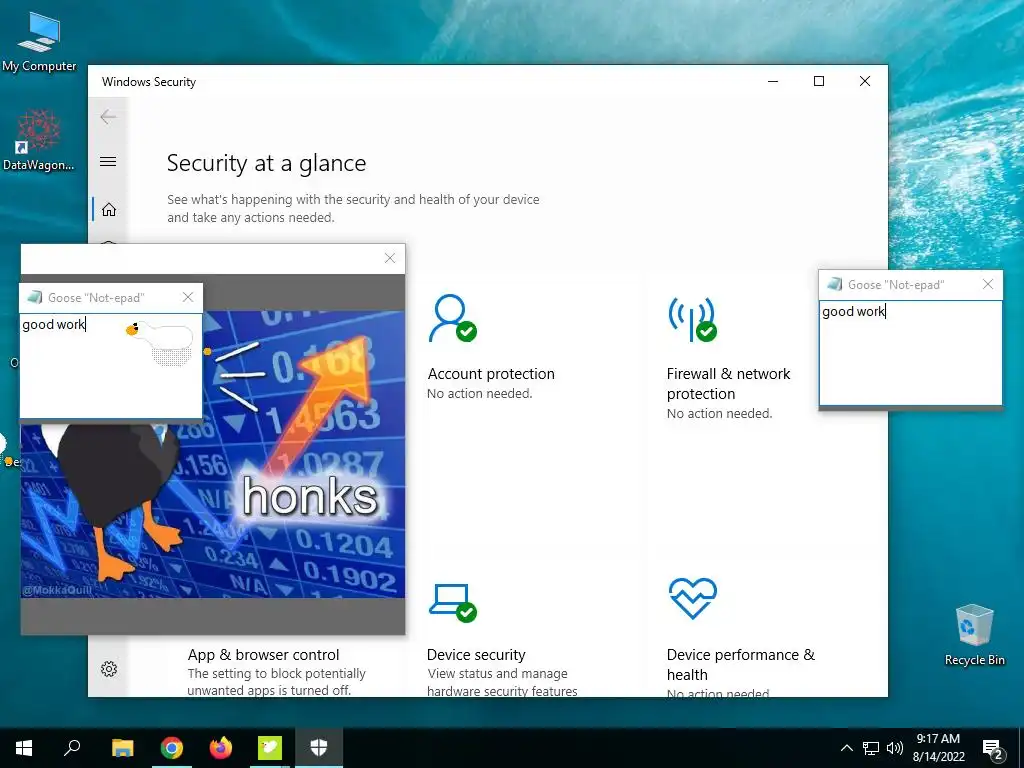Click the volume speaker tray icon
Screen dimensions: 1024x768
click(895, 748)
